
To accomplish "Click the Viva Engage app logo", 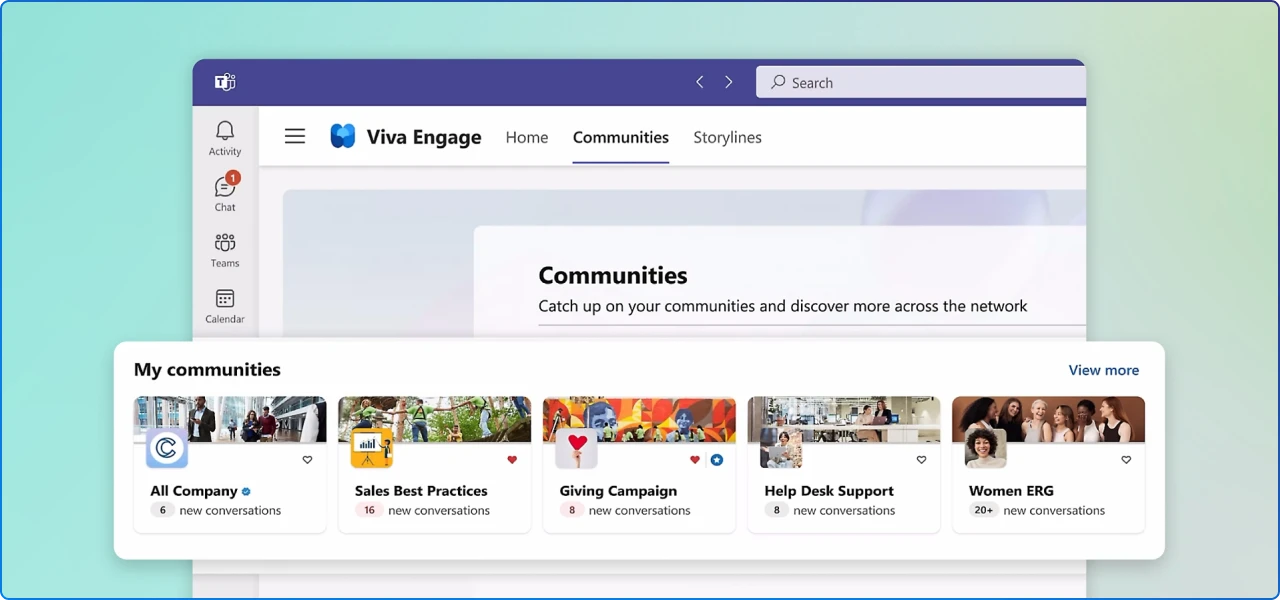I will [x=343, y=136].
